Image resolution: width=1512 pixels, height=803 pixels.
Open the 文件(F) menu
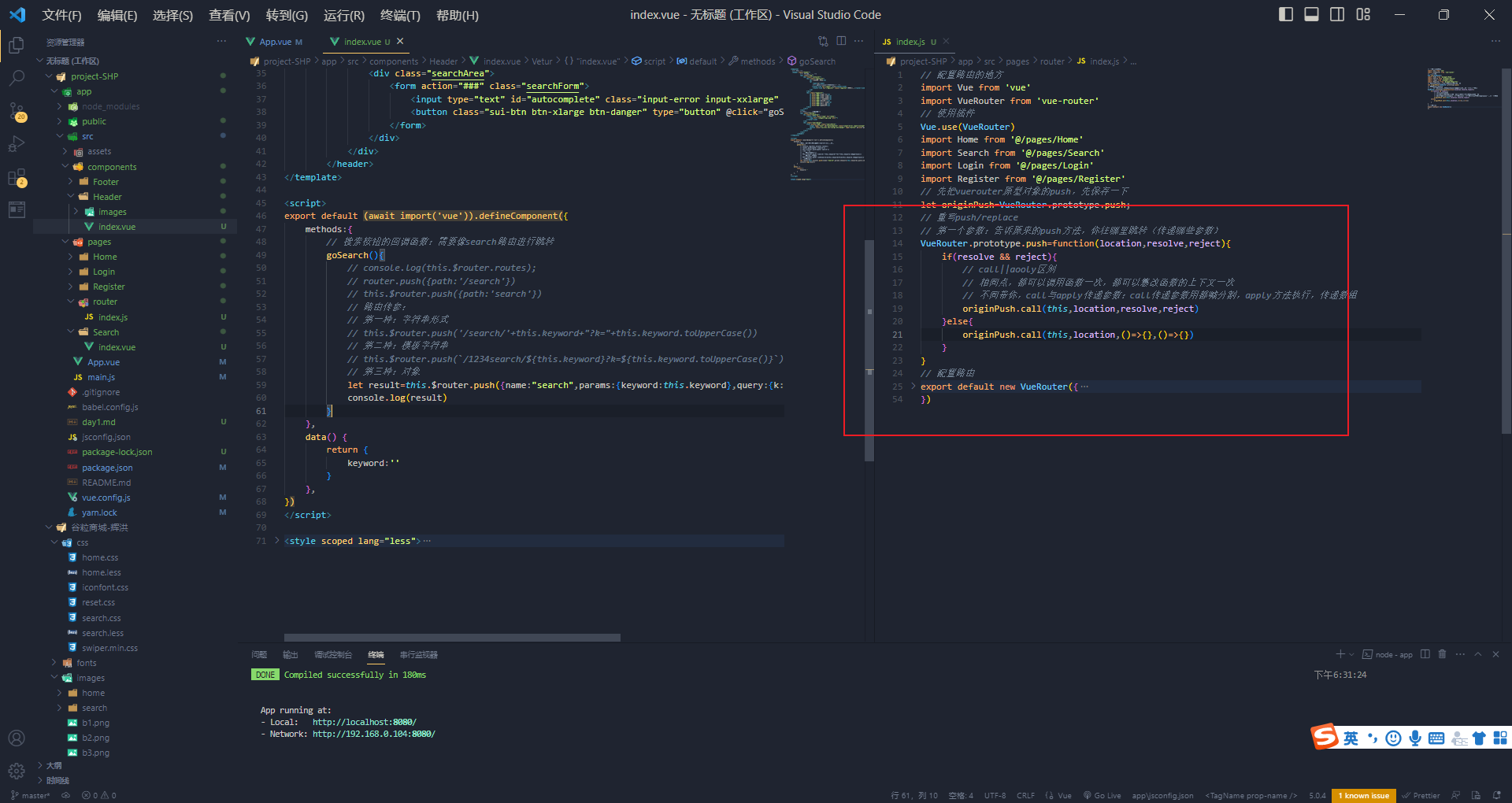[61, 15]
